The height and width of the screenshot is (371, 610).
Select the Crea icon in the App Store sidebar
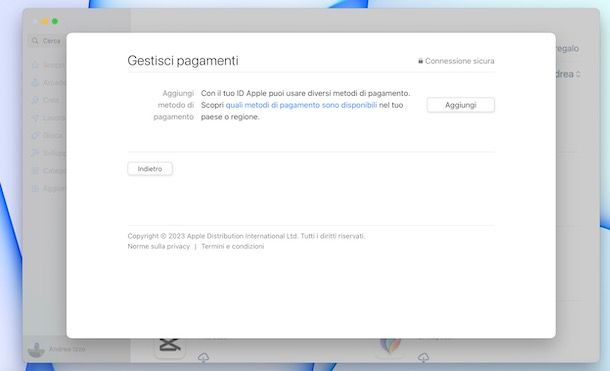point(35,100)
